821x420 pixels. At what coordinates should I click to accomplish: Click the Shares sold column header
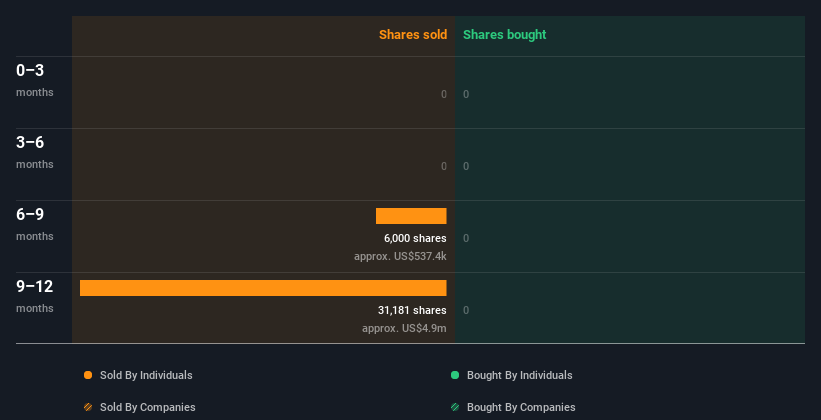click(x=412, y=35)
